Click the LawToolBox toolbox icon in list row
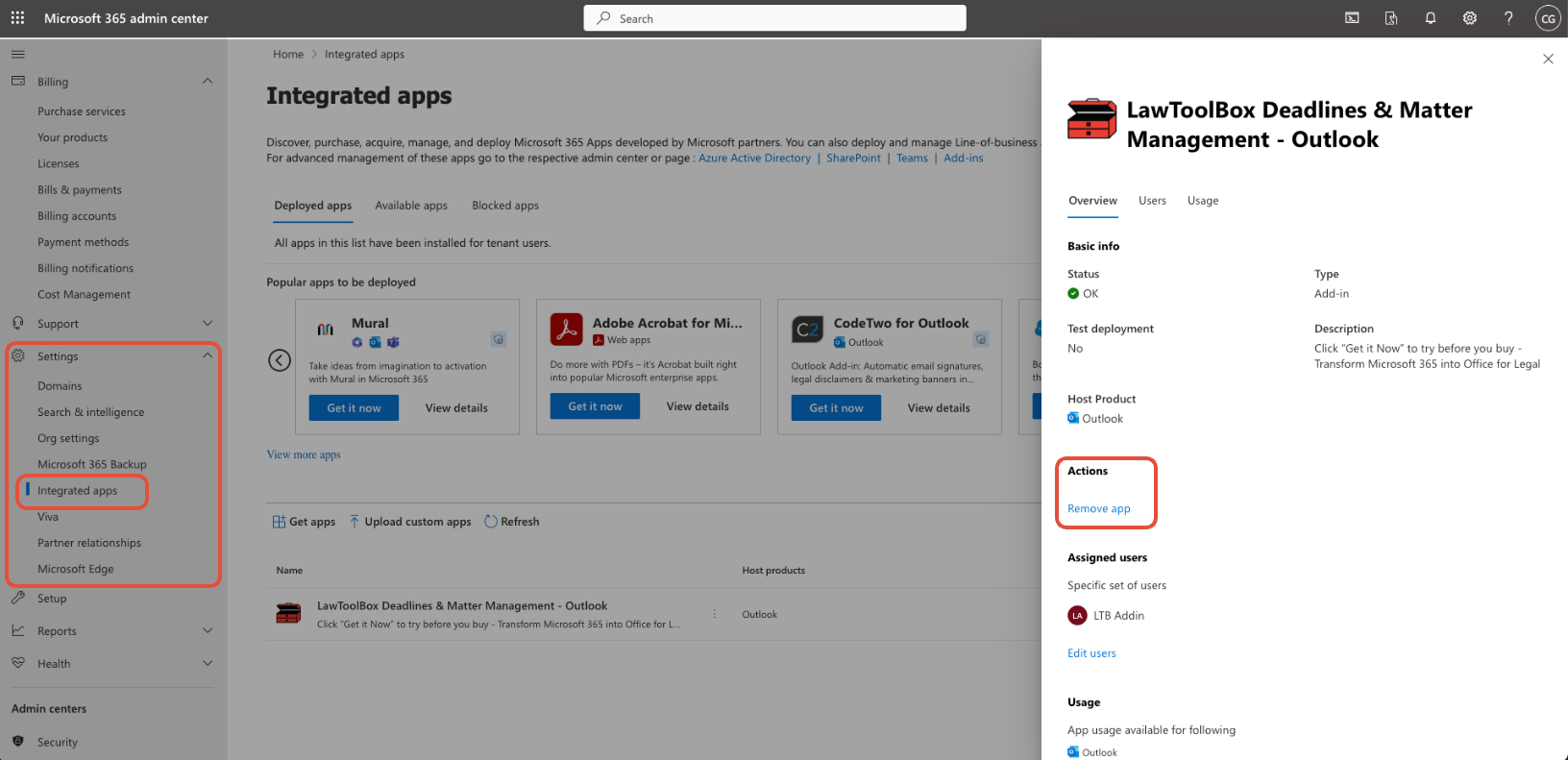The width and height of the screenshot is (1568, 760). [x=288, y=613]
